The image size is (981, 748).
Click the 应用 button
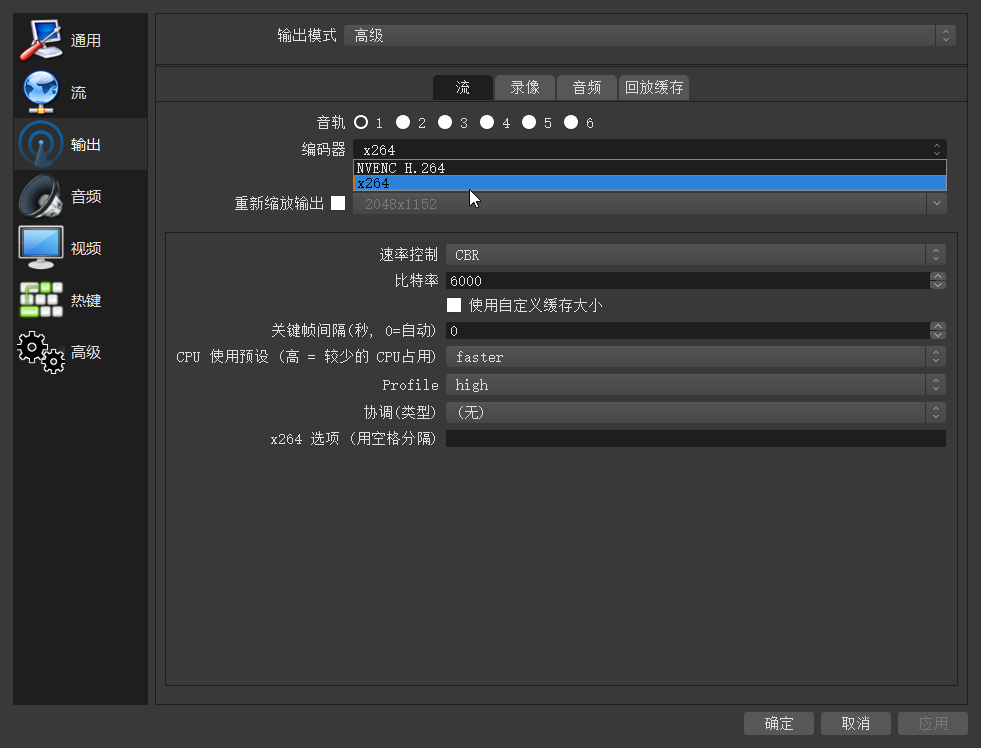(x=932, y=724)
